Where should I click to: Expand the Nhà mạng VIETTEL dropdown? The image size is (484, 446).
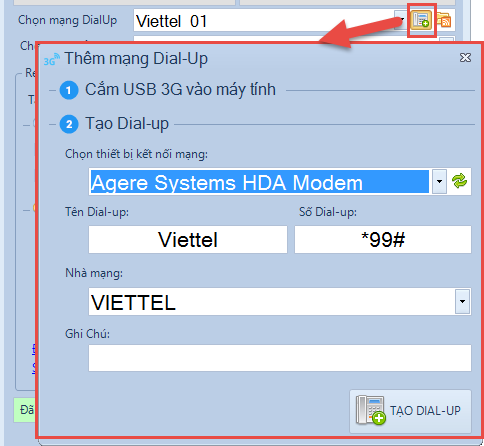(x=462, y=301)
